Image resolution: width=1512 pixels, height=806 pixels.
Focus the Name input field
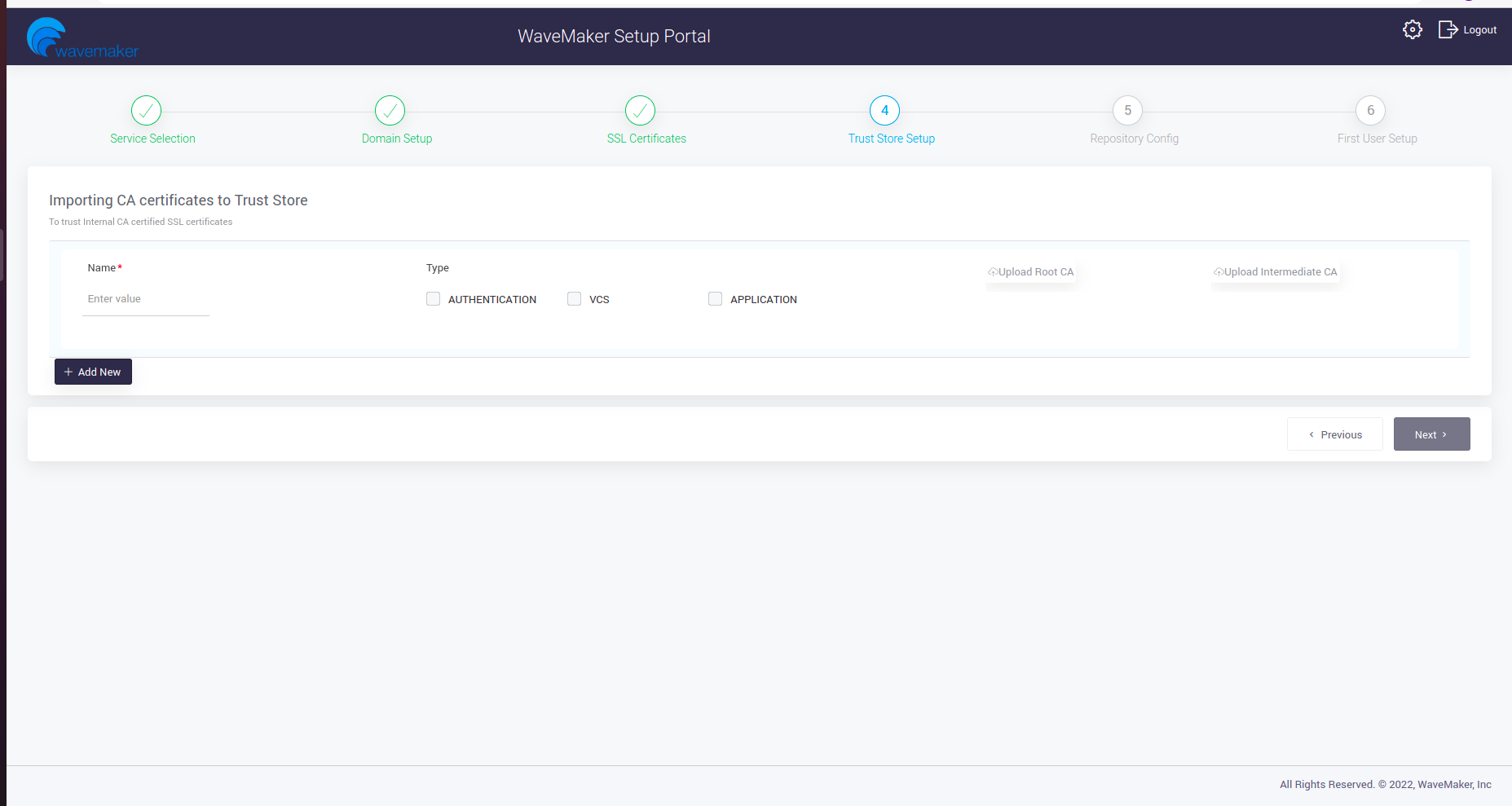(x=146, y=299)
